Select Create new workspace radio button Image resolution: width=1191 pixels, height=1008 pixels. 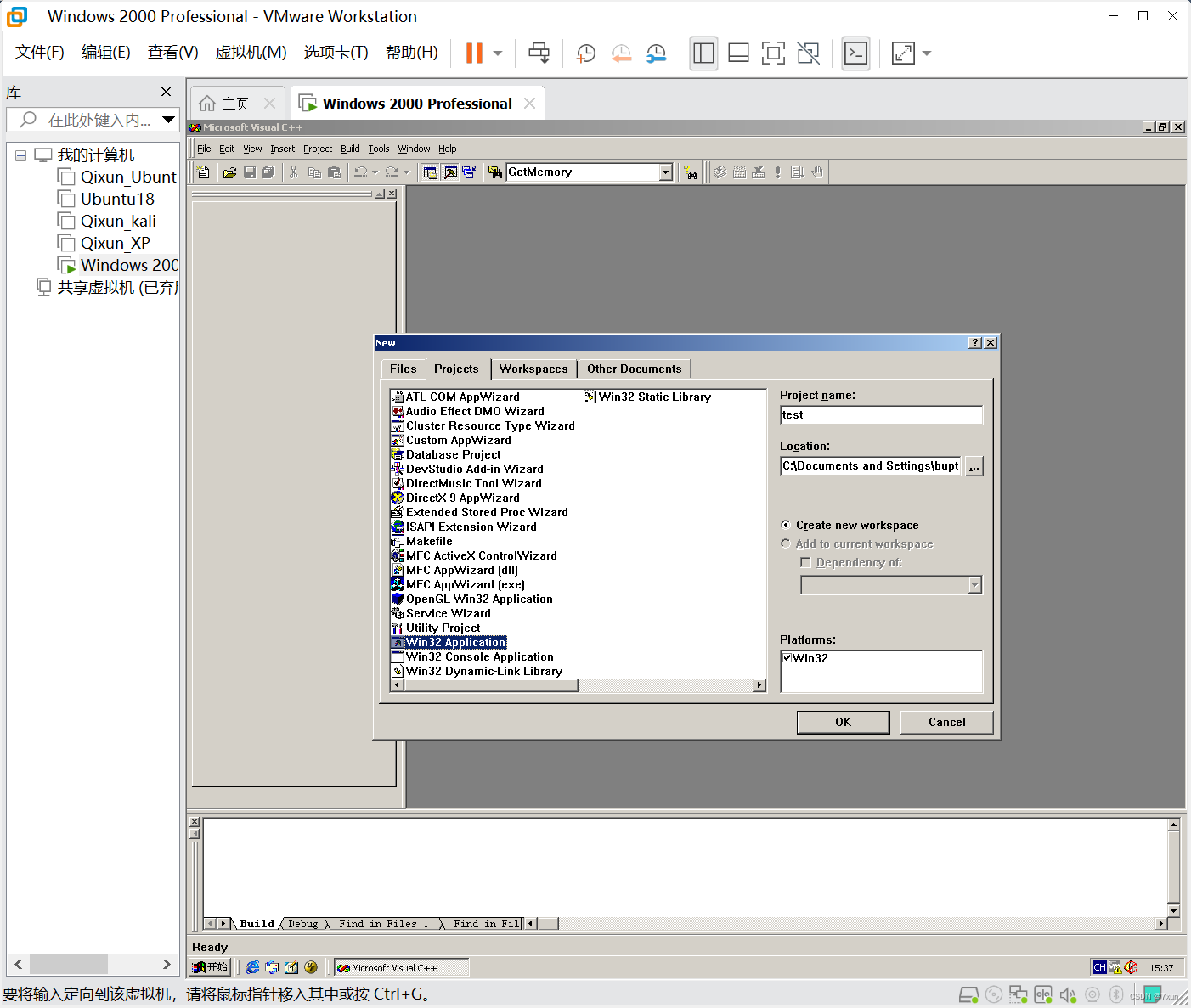pyautogui.click(x=786, y=525)
